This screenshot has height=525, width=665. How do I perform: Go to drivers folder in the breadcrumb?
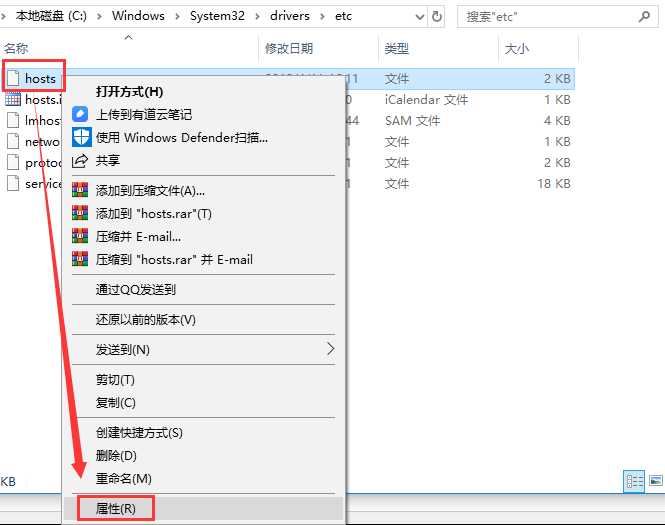pos(290,16)
